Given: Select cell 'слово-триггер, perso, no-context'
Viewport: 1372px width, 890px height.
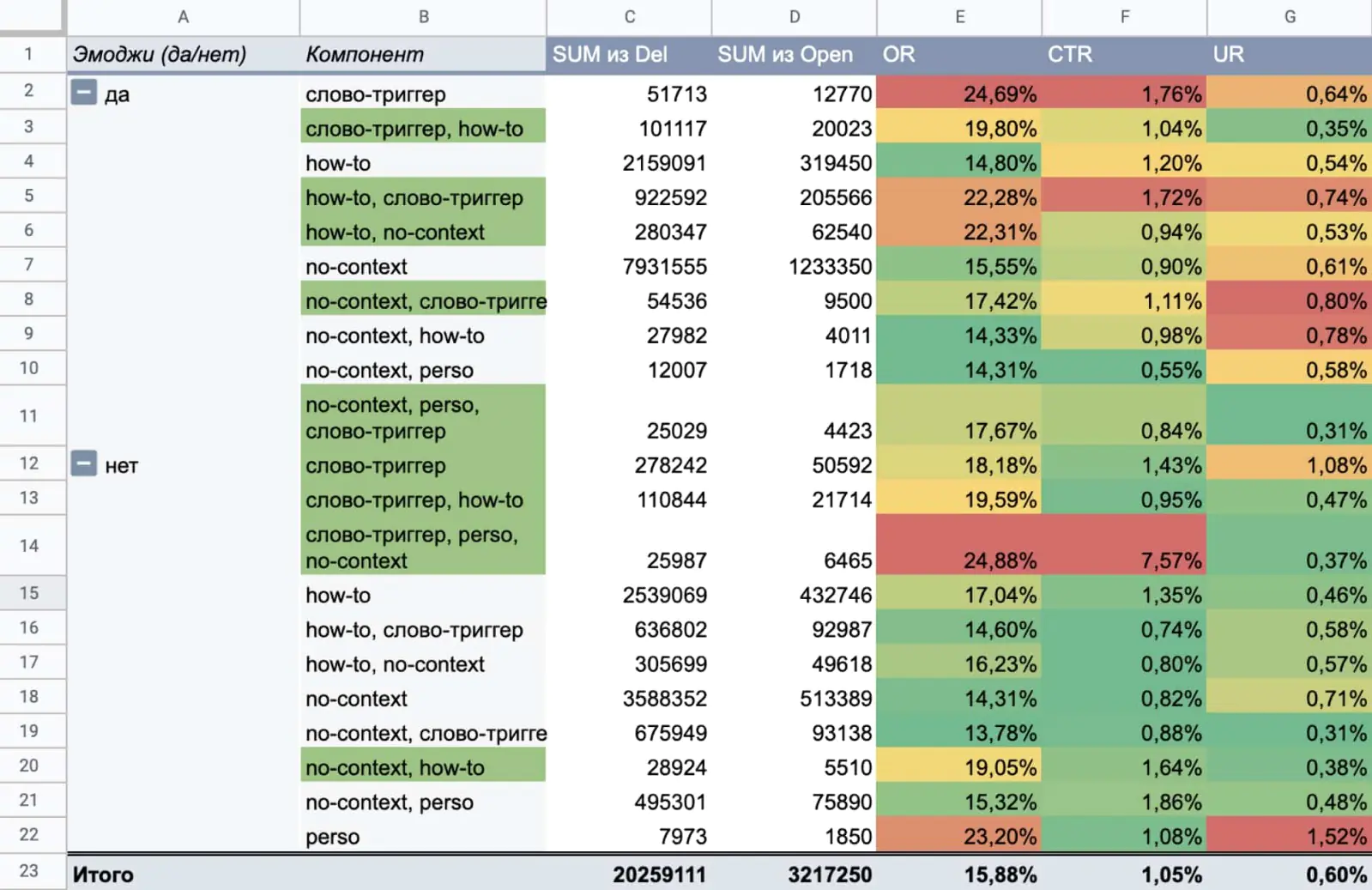Looking at the screenshot, I should tap(423, 545).
